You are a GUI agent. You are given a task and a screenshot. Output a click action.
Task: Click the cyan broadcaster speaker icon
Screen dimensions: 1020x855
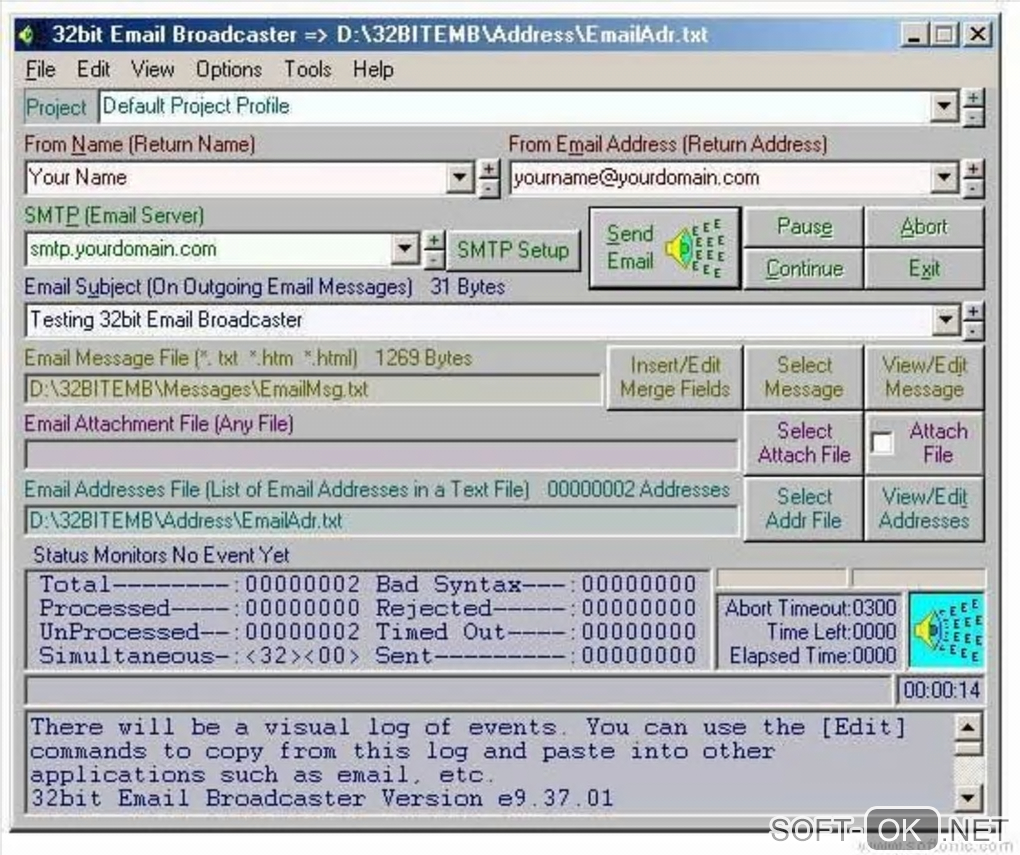click(946, 630)
